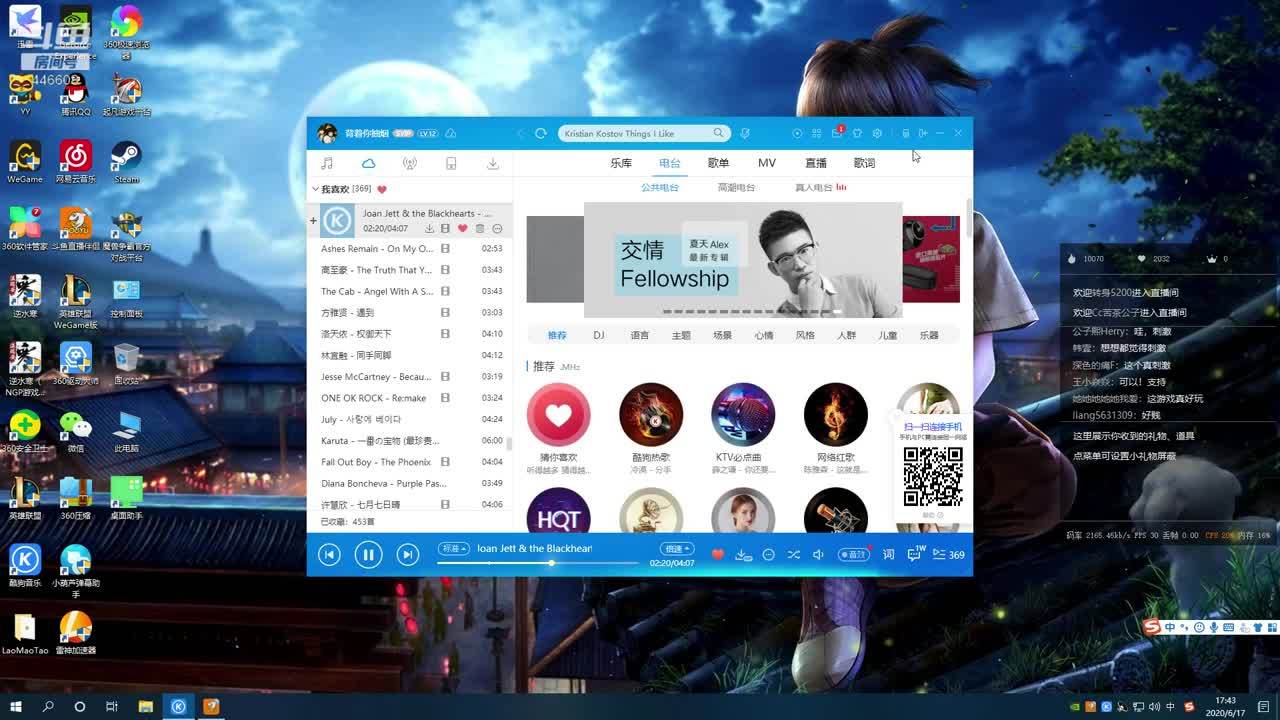Open the MV tab
This screenshot has width=1280, height=720.
click(767, 163)
